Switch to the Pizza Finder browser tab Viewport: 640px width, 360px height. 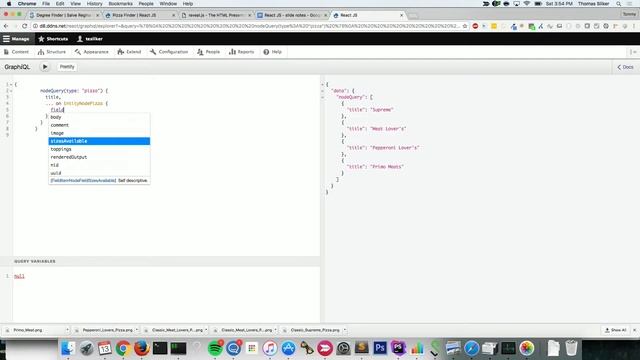(139, 15)
